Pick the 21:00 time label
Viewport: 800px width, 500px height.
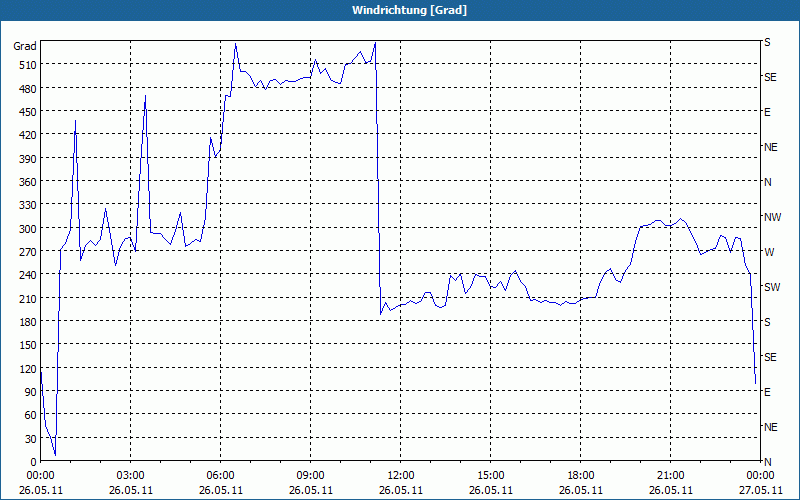click(x=670, y=476)
